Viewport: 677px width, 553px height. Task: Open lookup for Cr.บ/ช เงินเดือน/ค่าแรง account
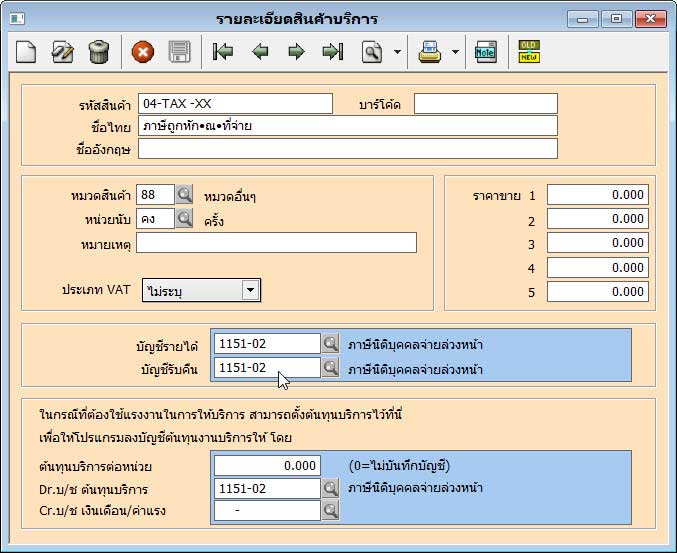pos(331,511)
